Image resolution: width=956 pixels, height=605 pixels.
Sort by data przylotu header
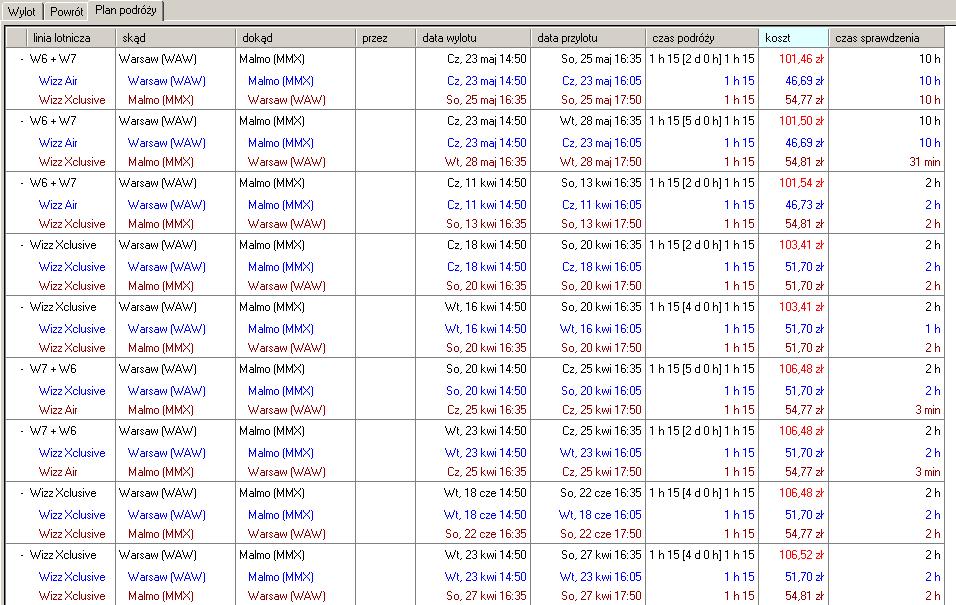(588, 38)
